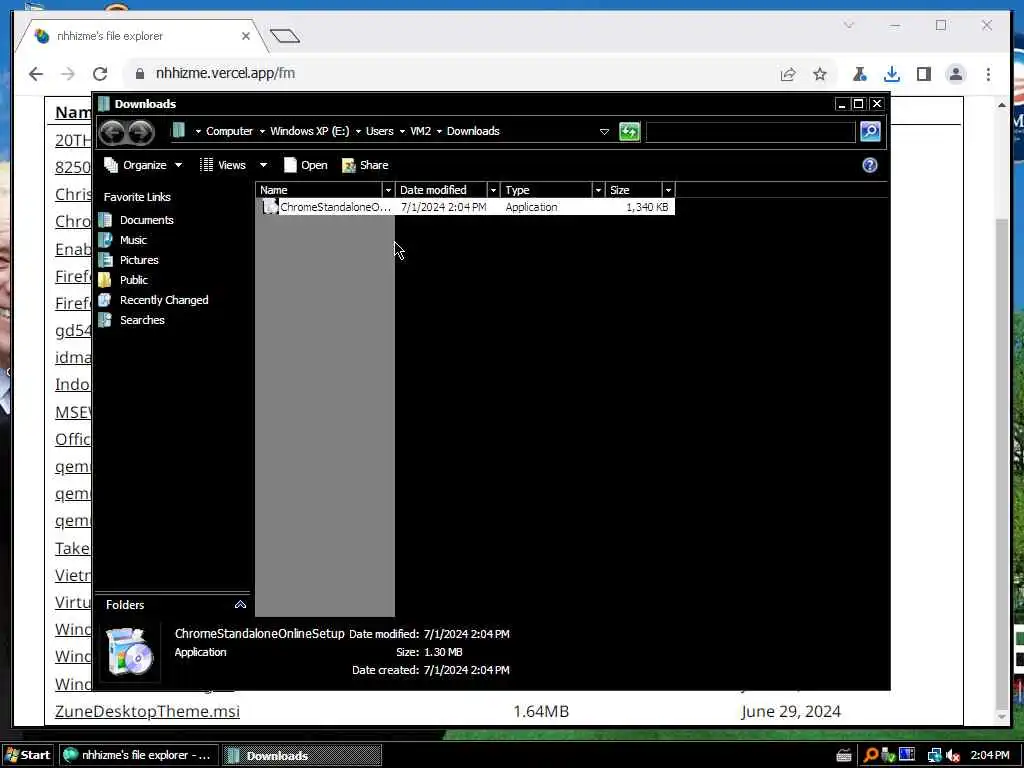Viewport: 1024px width, 768px height.
Task: Bookmark page with star icon
Action: coord(820,74)
